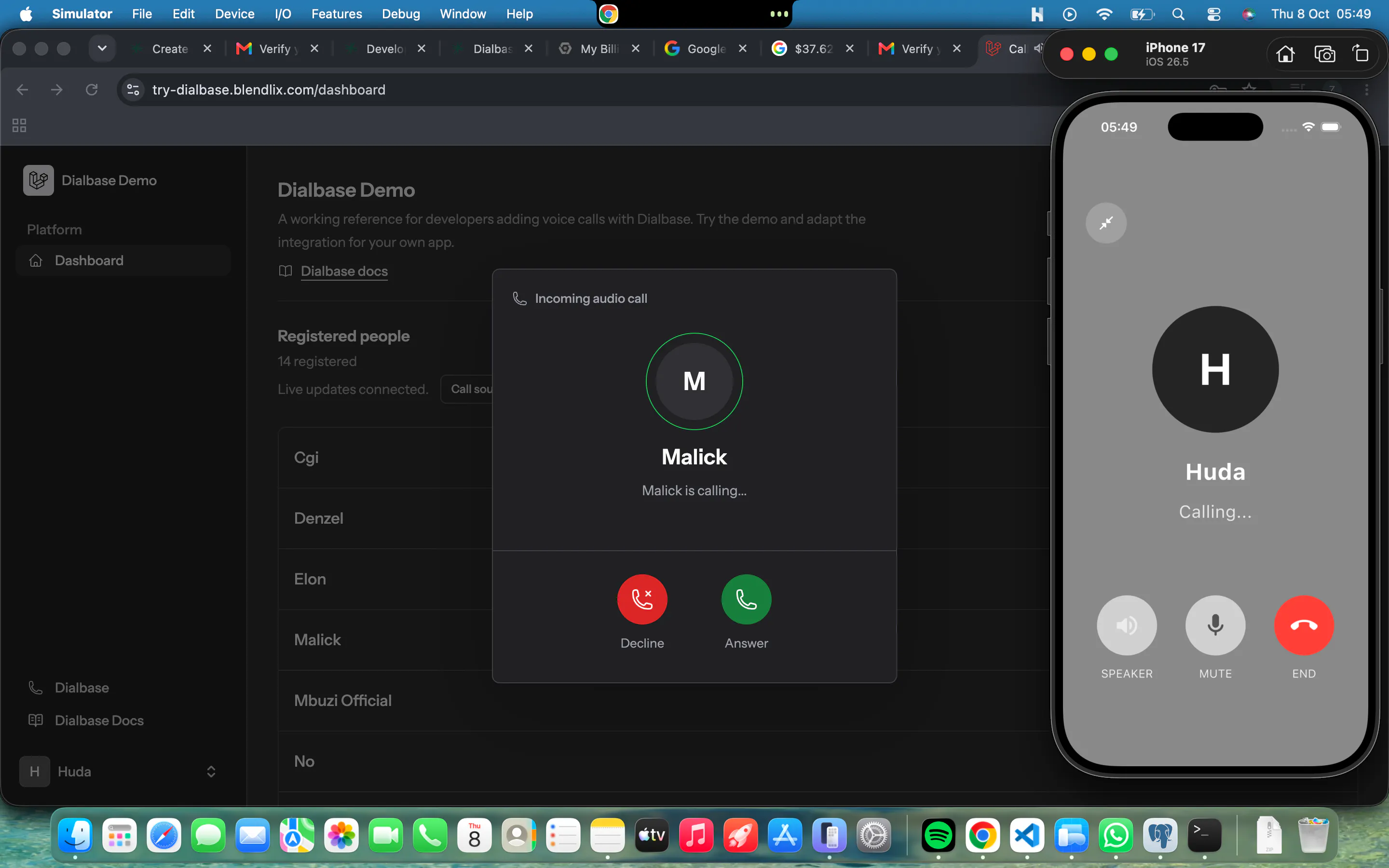The height and width of the screenshot is (868, 1389).
Task: Open the Dialbase docs link
Action: point(344,271)
